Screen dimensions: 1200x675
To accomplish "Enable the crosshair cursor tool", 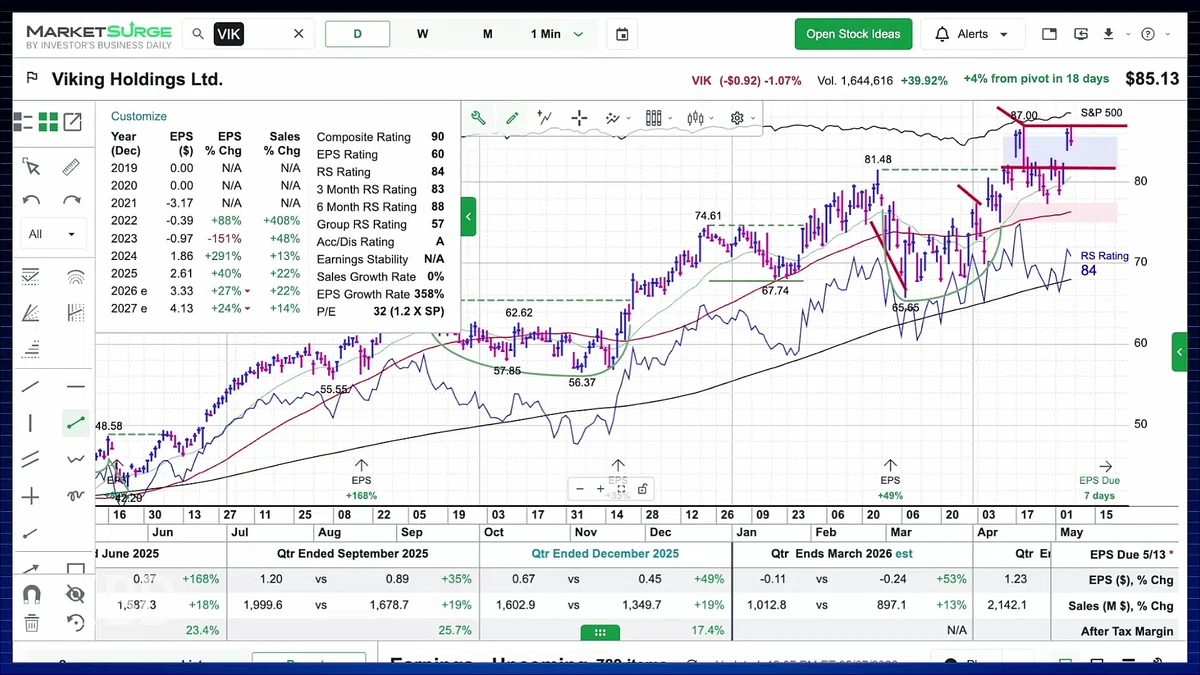I will tap(579, 118).
